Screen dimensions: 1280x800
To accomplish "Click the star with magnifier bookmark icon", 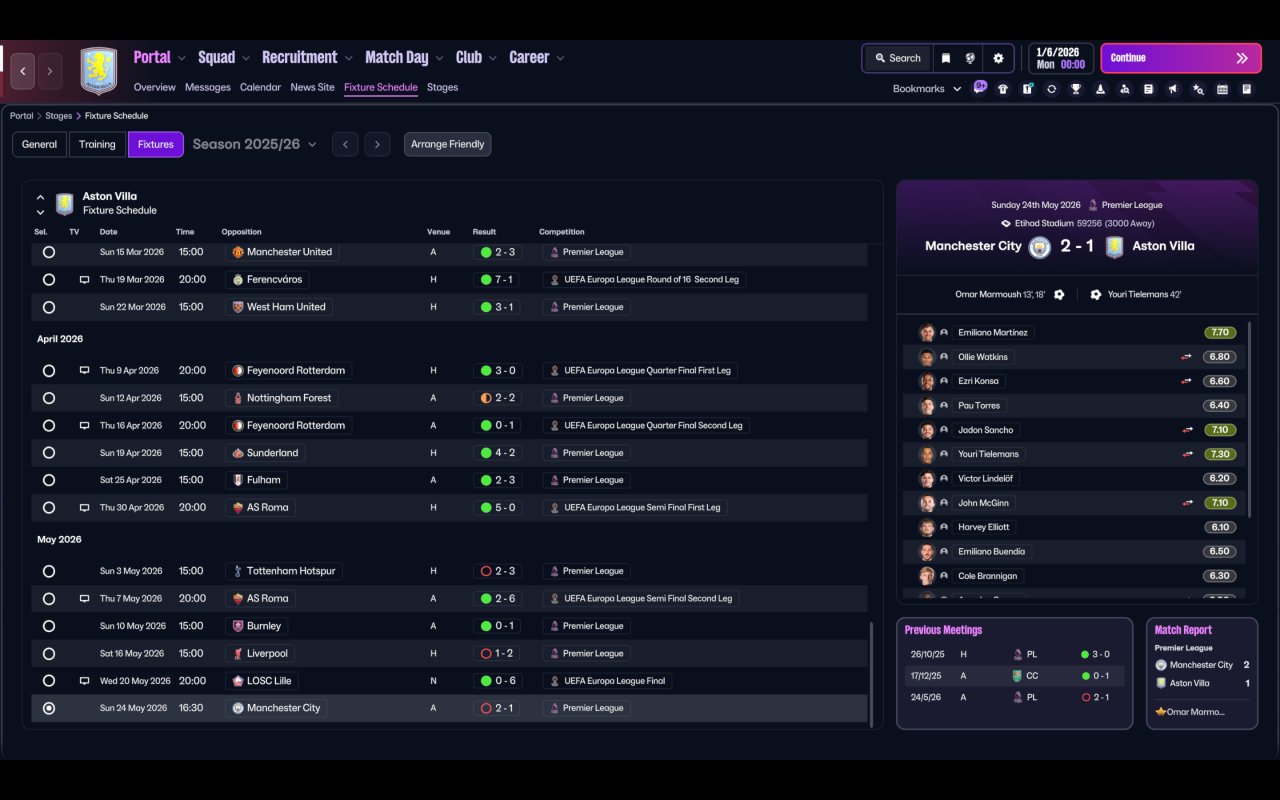I will pyautogui.click(x=1198, y=89).
